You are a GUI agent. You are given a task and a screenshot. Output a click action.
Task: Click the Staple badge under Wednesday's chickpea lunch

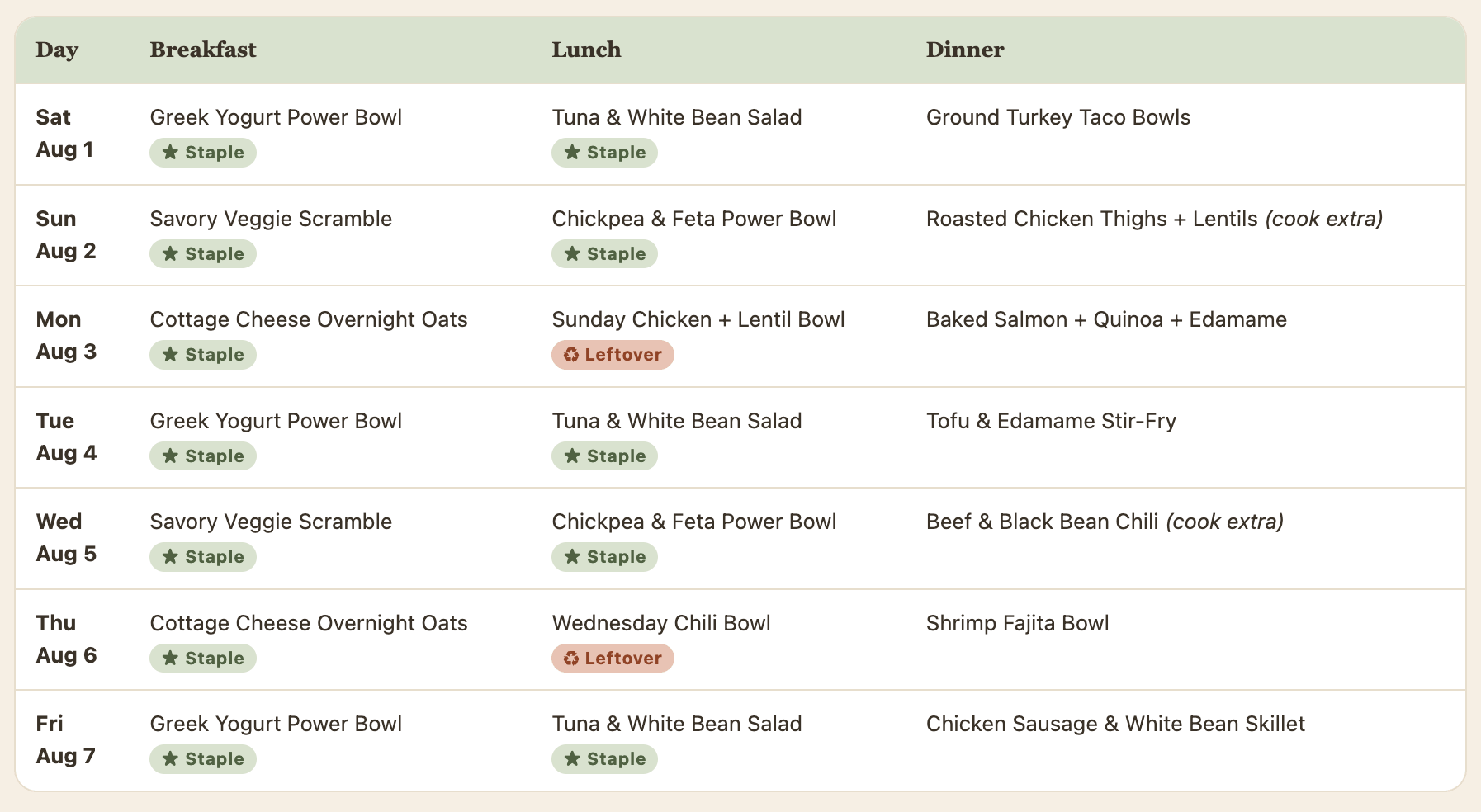tap(604, 557)
